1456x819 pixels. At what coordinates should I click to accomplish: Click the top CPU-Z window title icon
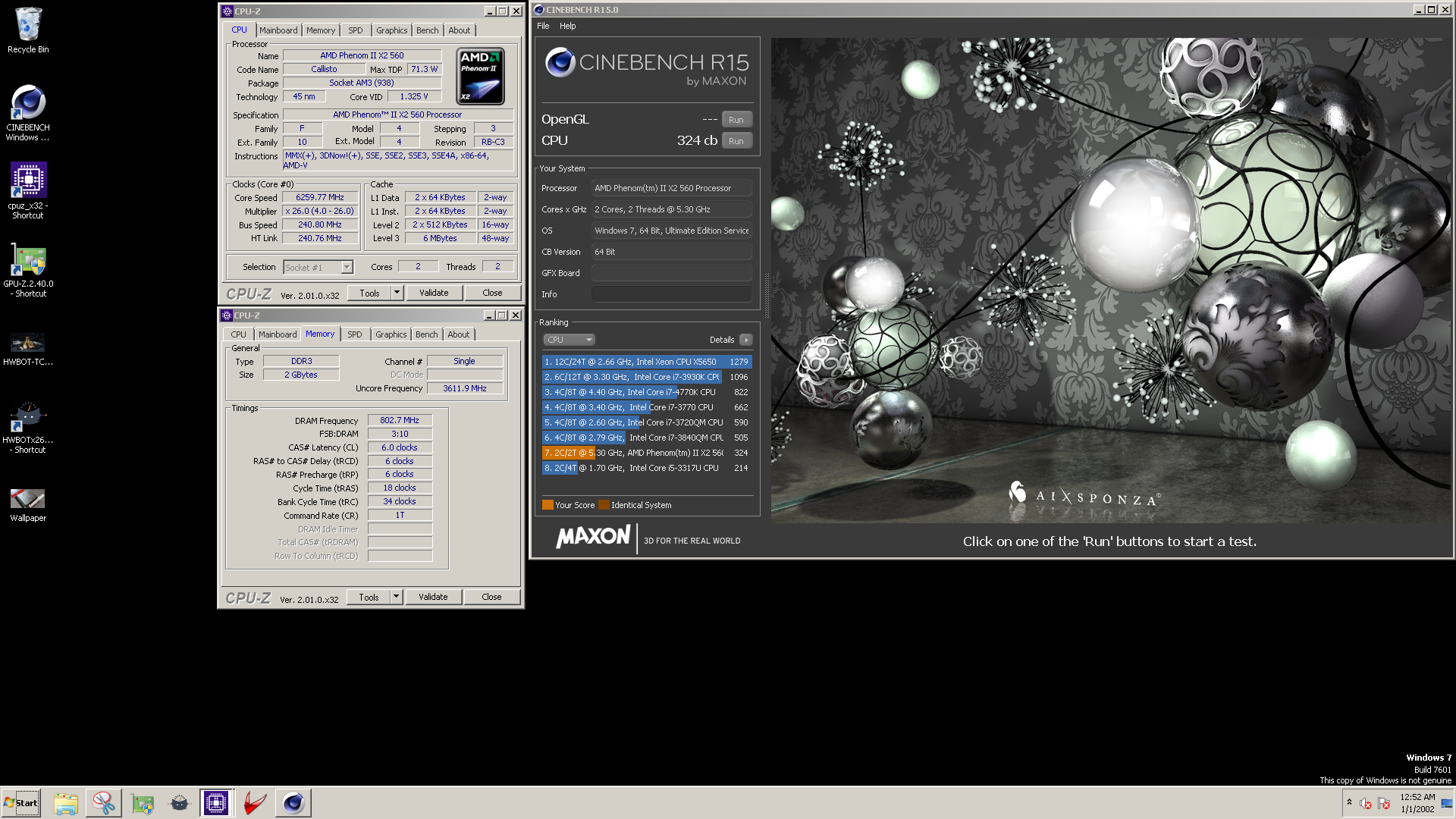227,11
